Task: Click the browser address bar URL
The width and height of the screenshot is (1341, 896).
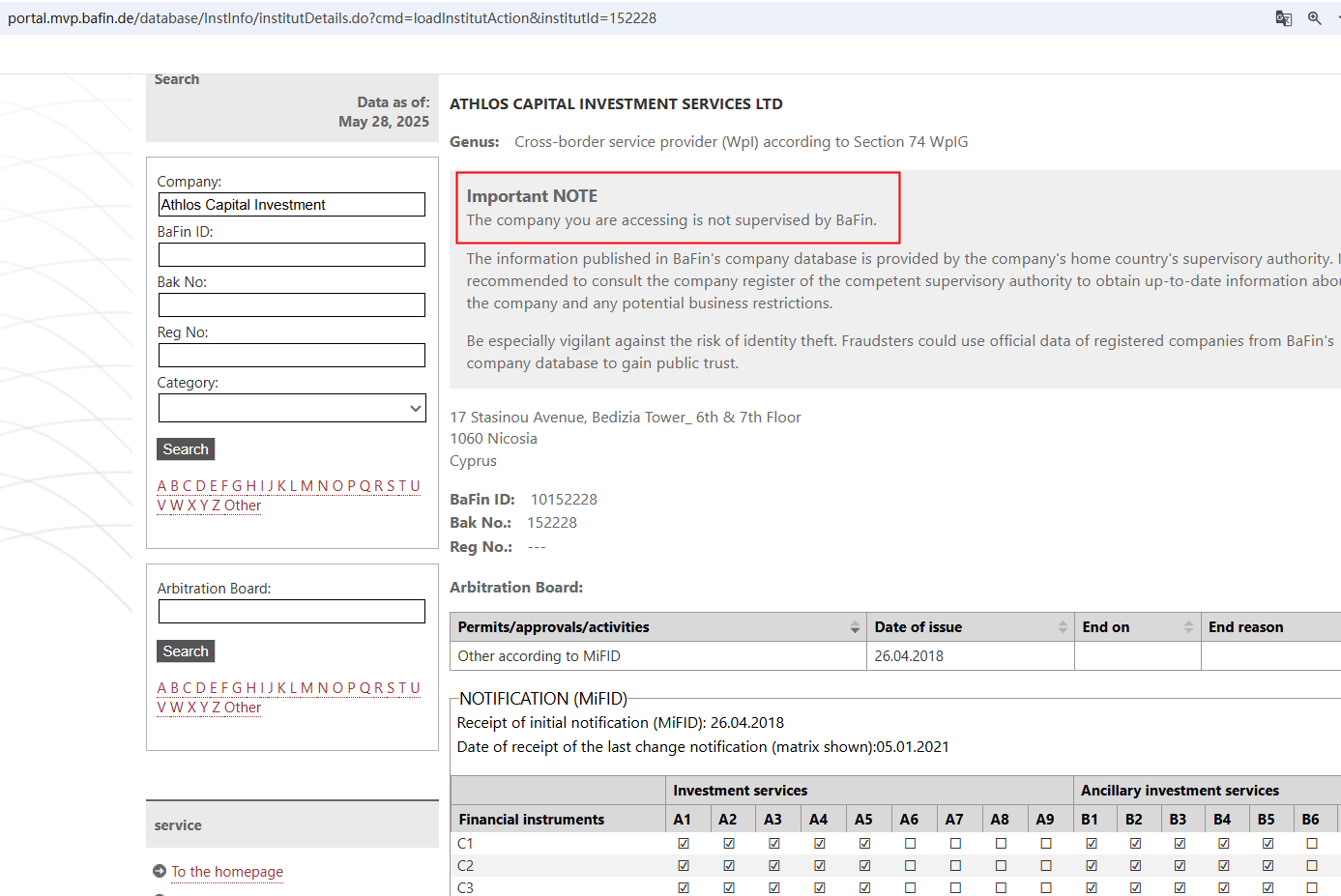Action: pos(332,18)
